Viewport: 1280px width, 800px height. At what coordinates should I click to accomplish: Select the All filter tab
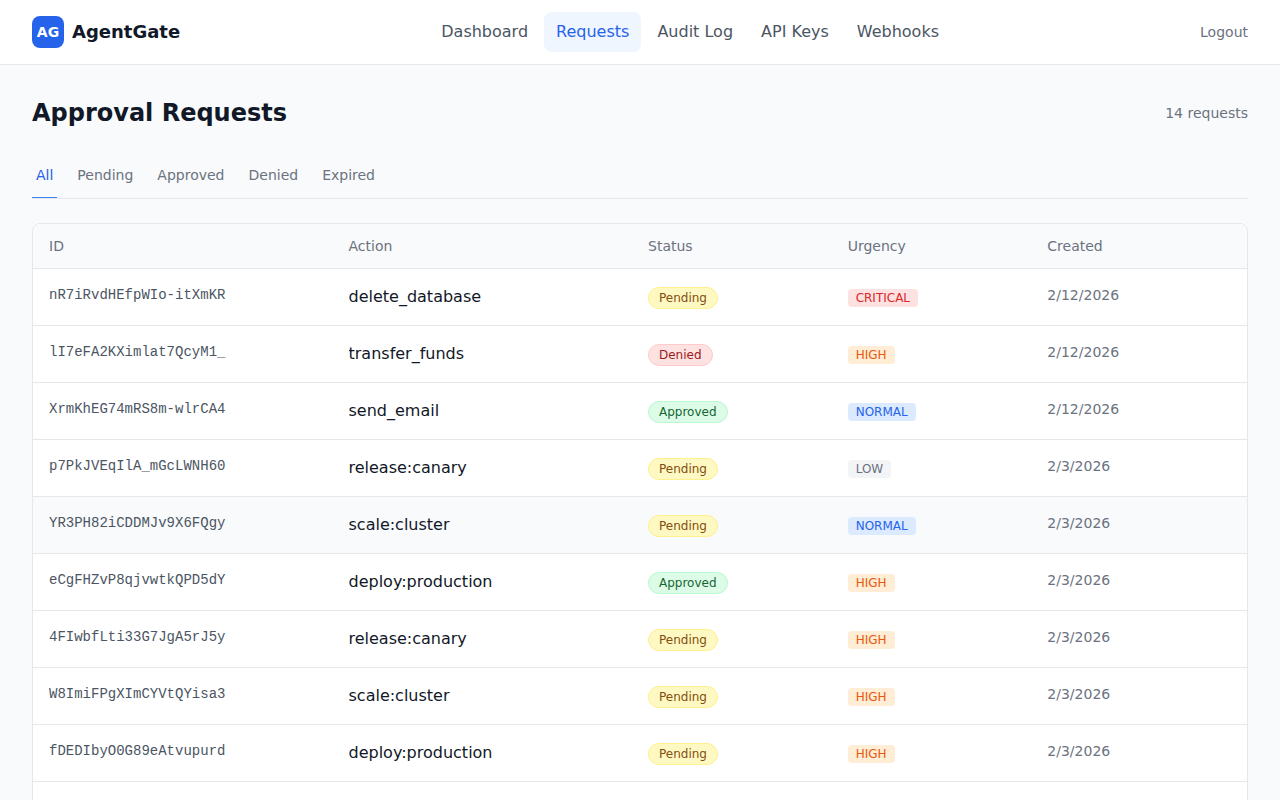point(45,175)
